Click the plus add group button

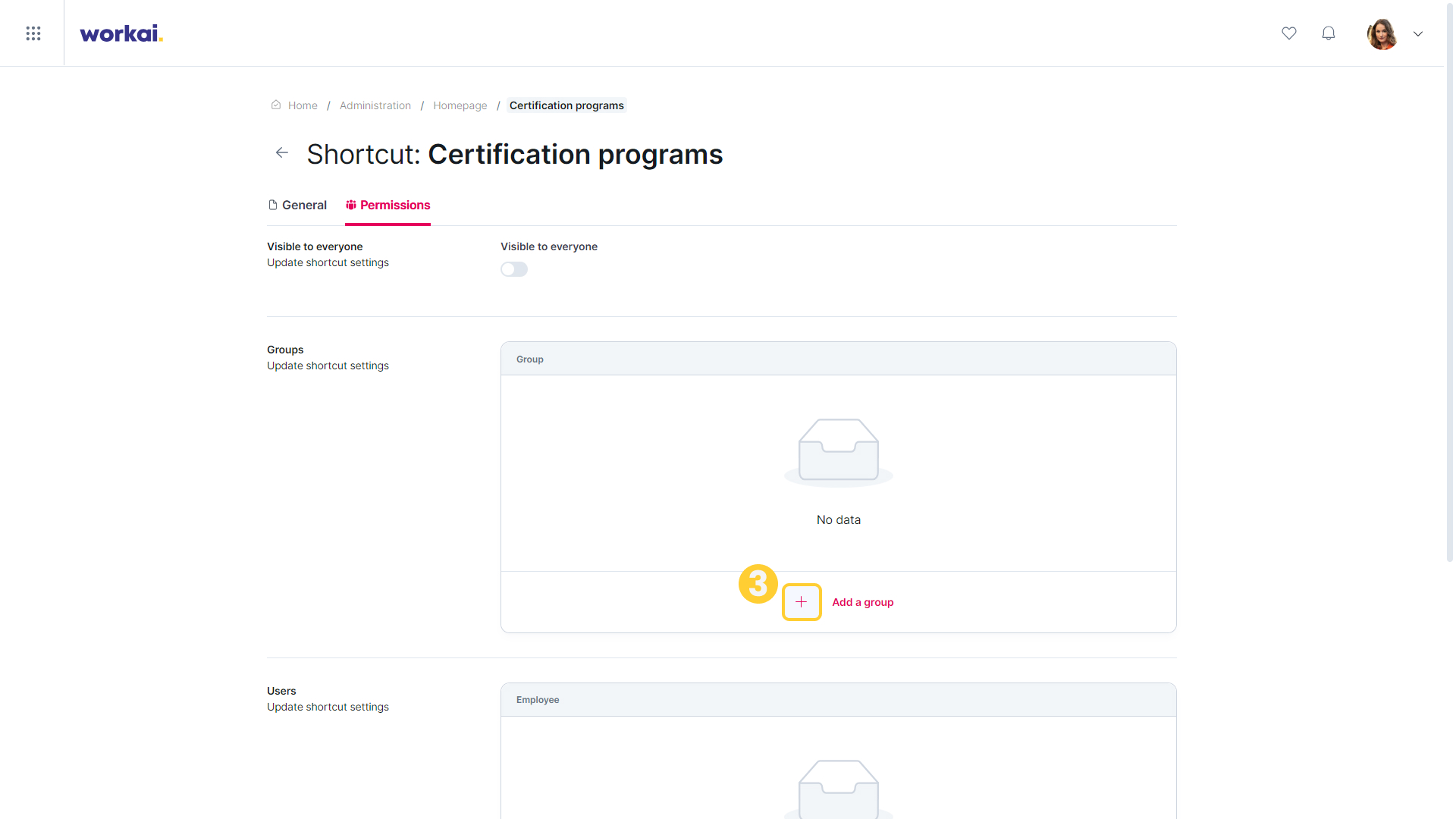[x=802, y=602]
